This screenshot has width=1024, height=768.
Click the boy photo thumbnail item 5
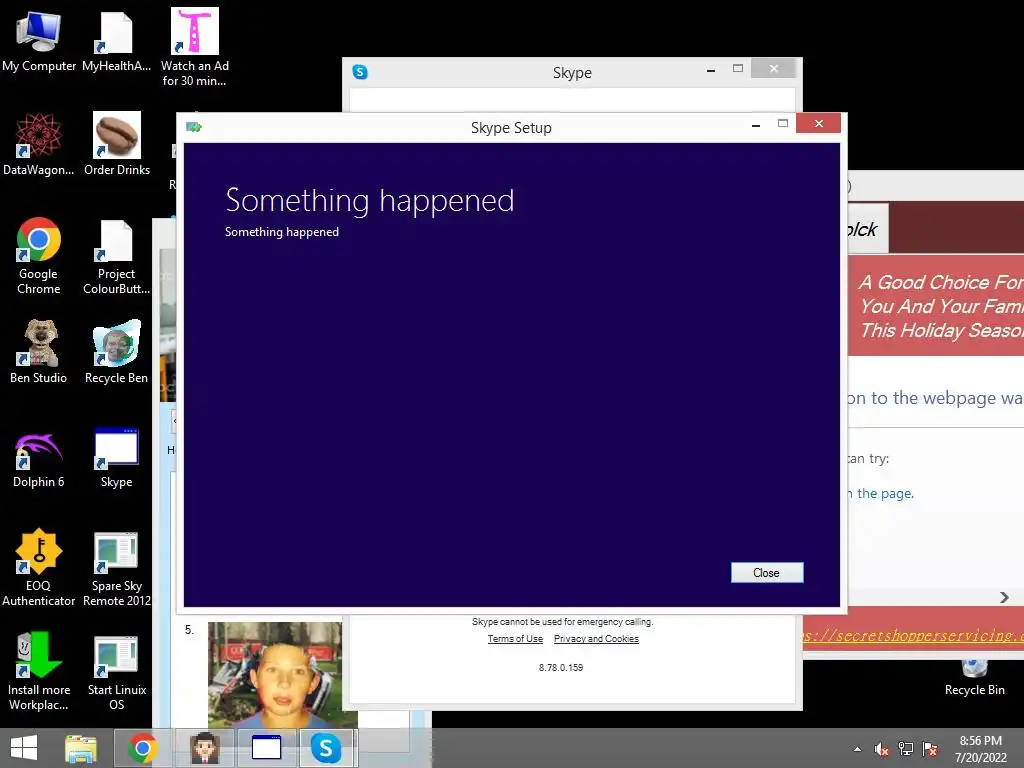click(275, 675)
